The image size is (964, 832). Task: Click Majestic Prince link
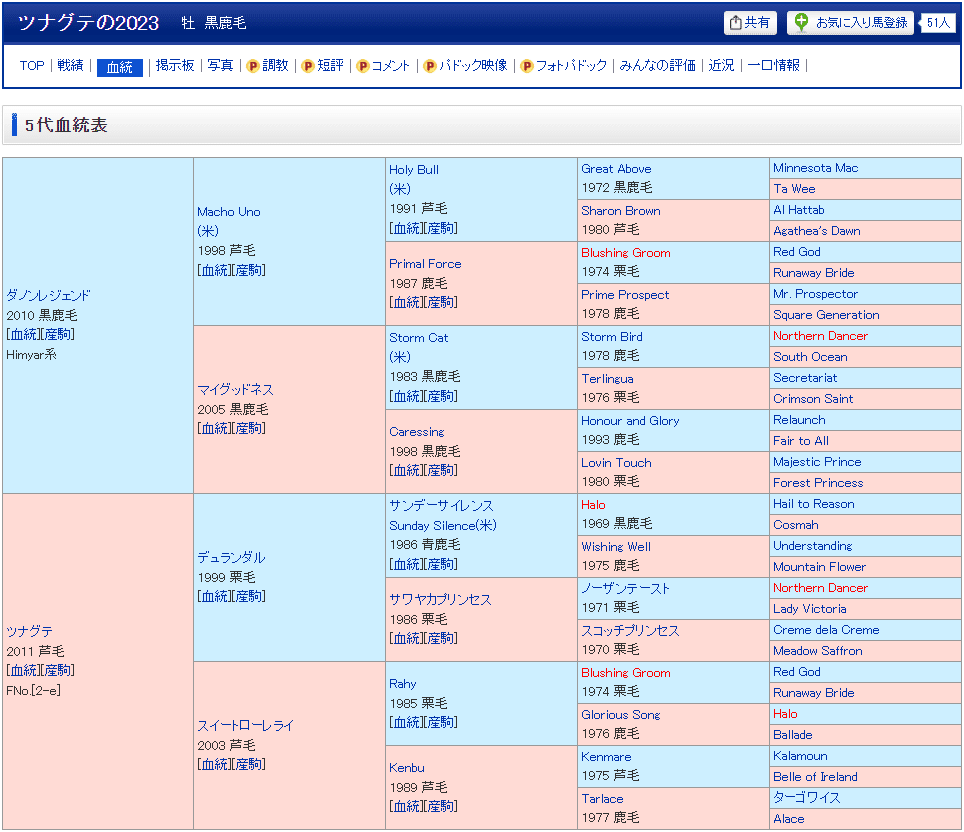click(817, 462)
